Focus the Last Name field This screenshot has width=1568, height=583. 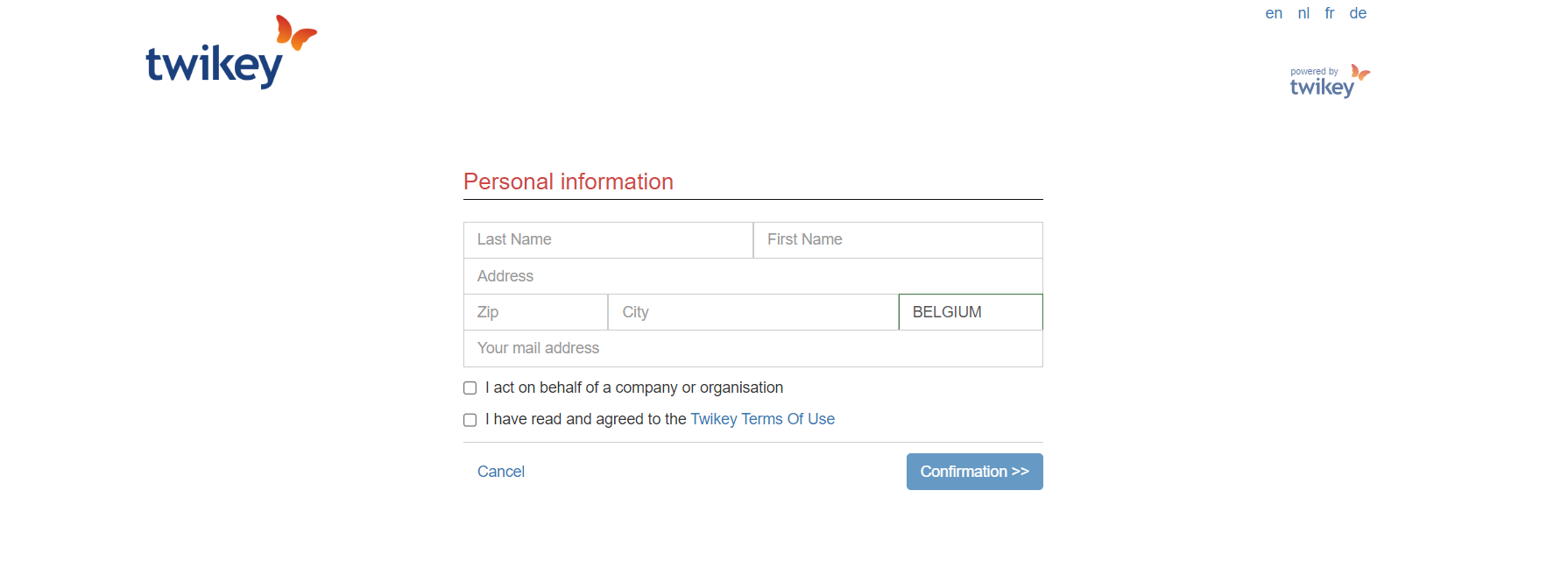click(608, 240)
